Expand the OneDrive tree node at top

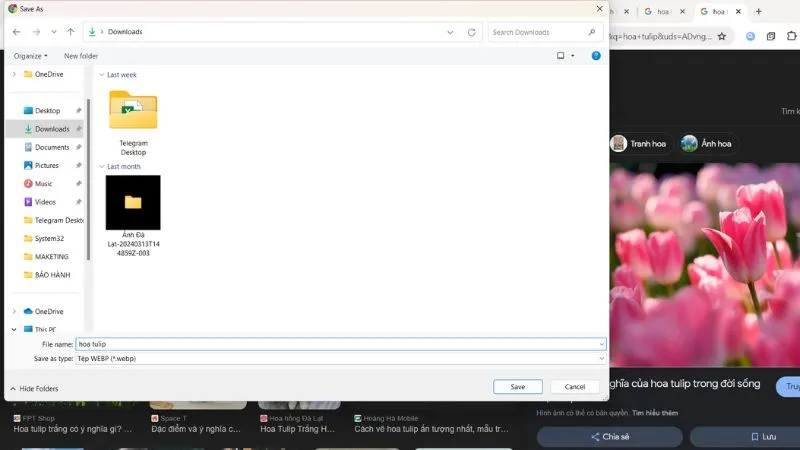point(14,74)
